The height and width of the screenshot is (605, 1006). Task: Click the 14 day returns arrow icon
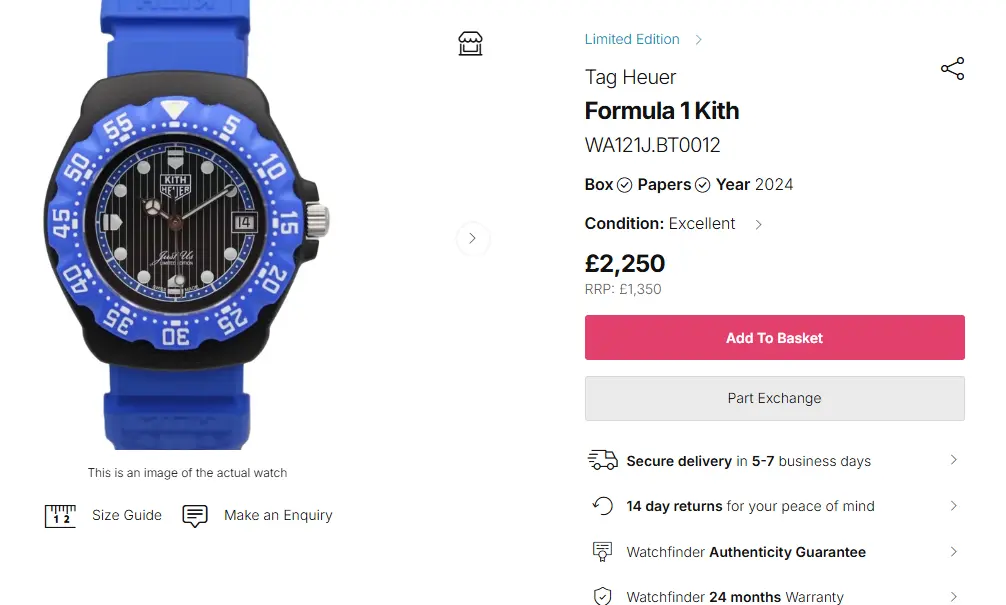(x=602, y=506)
